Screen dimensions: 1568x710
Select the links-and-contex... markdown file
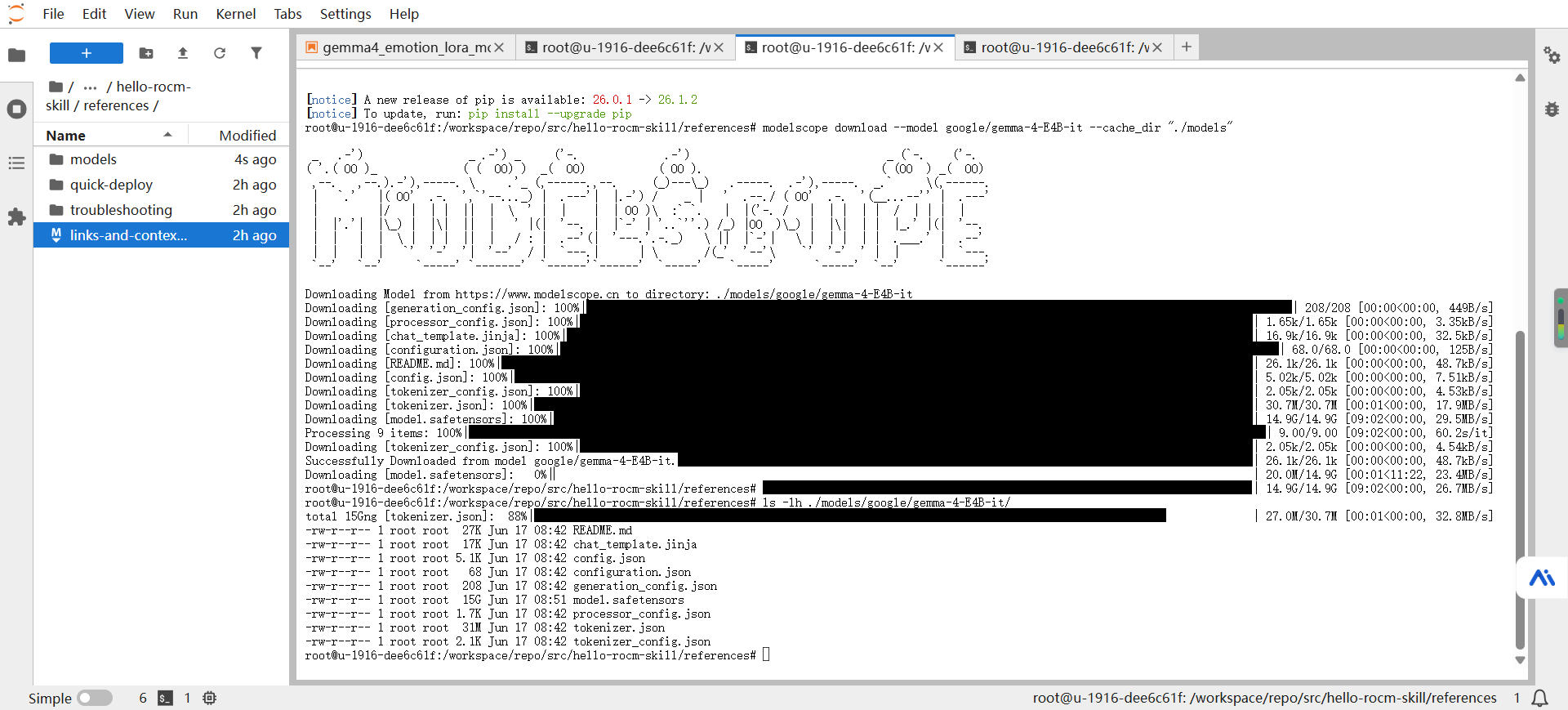(x=162, y=235)
